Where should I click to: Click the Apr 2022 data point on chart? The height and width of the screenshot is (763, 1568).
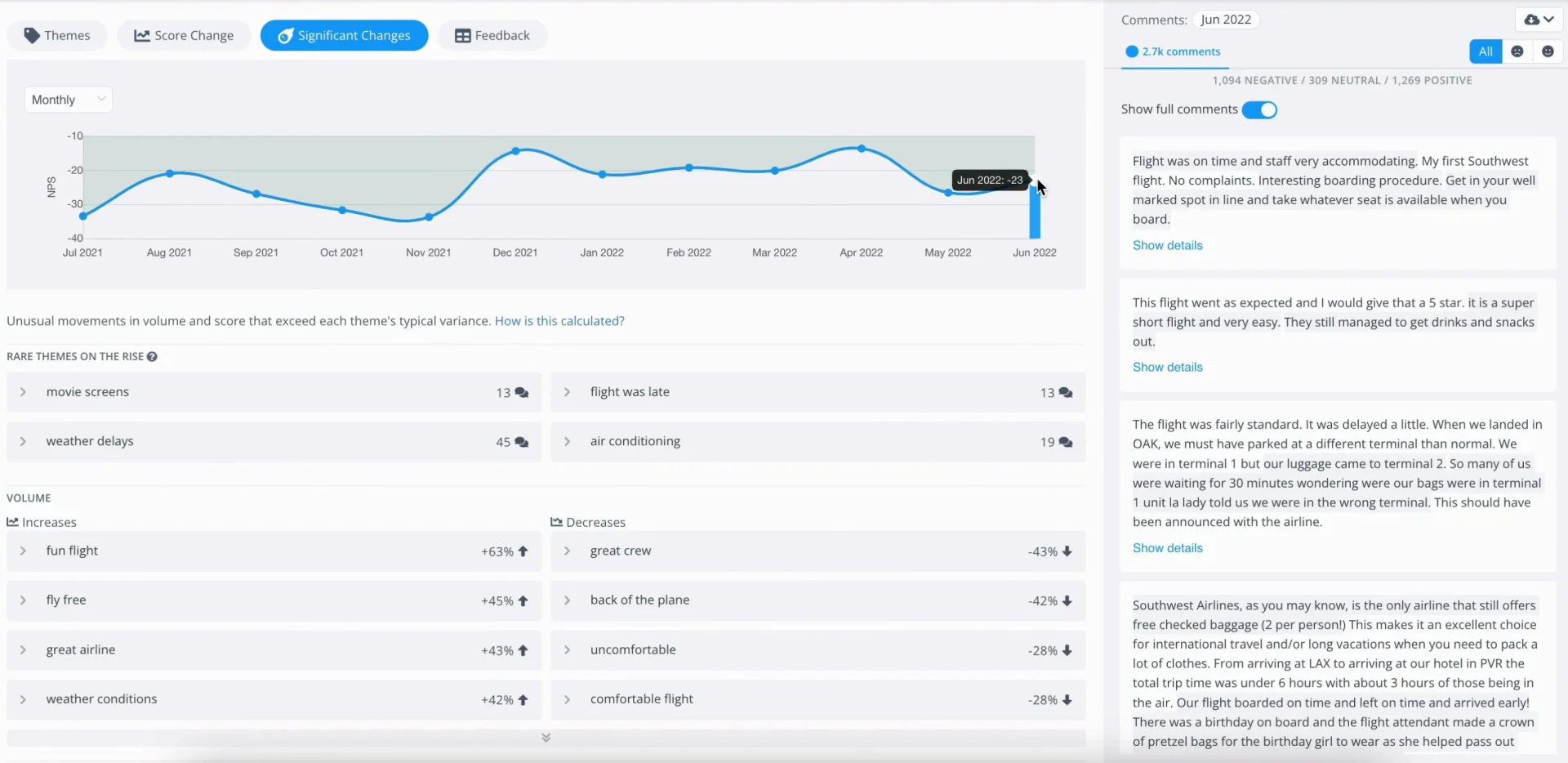coord(862,149)
